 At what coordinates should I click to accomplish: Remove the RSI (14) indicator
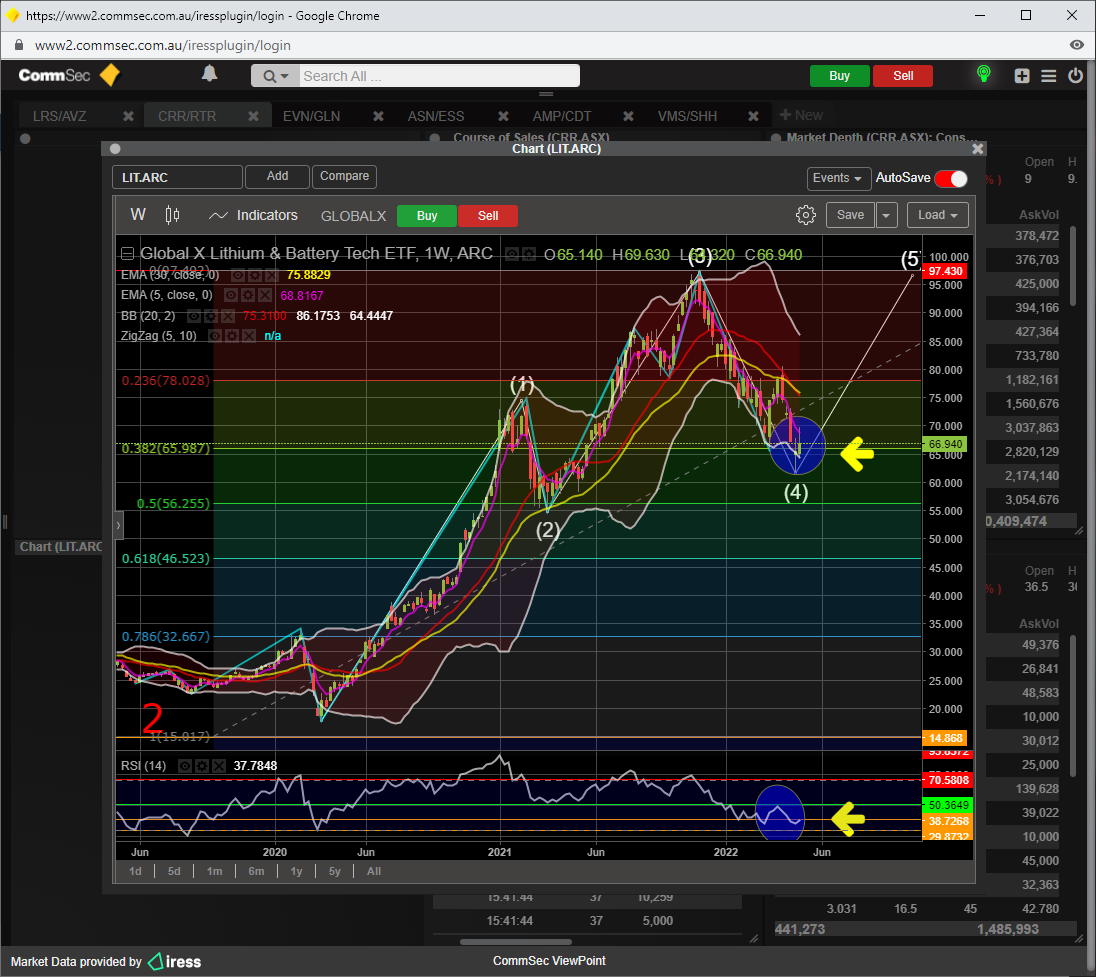tap(218, 766)
